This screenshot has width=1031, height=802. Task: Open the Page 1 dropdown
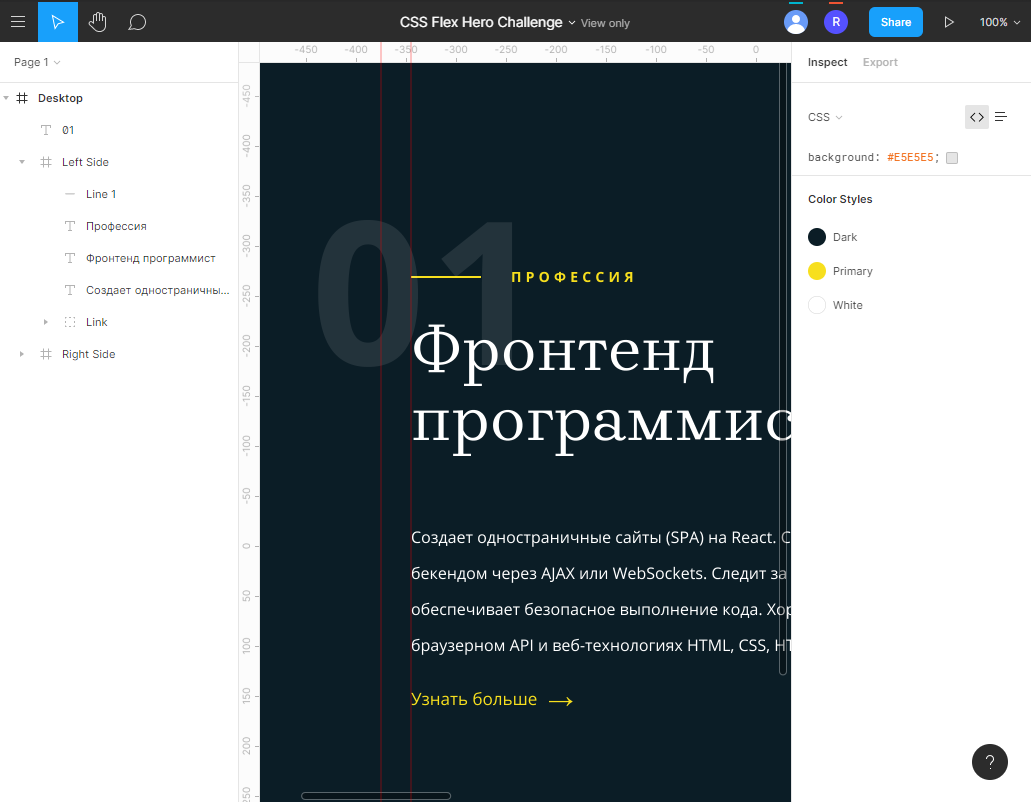34,62
